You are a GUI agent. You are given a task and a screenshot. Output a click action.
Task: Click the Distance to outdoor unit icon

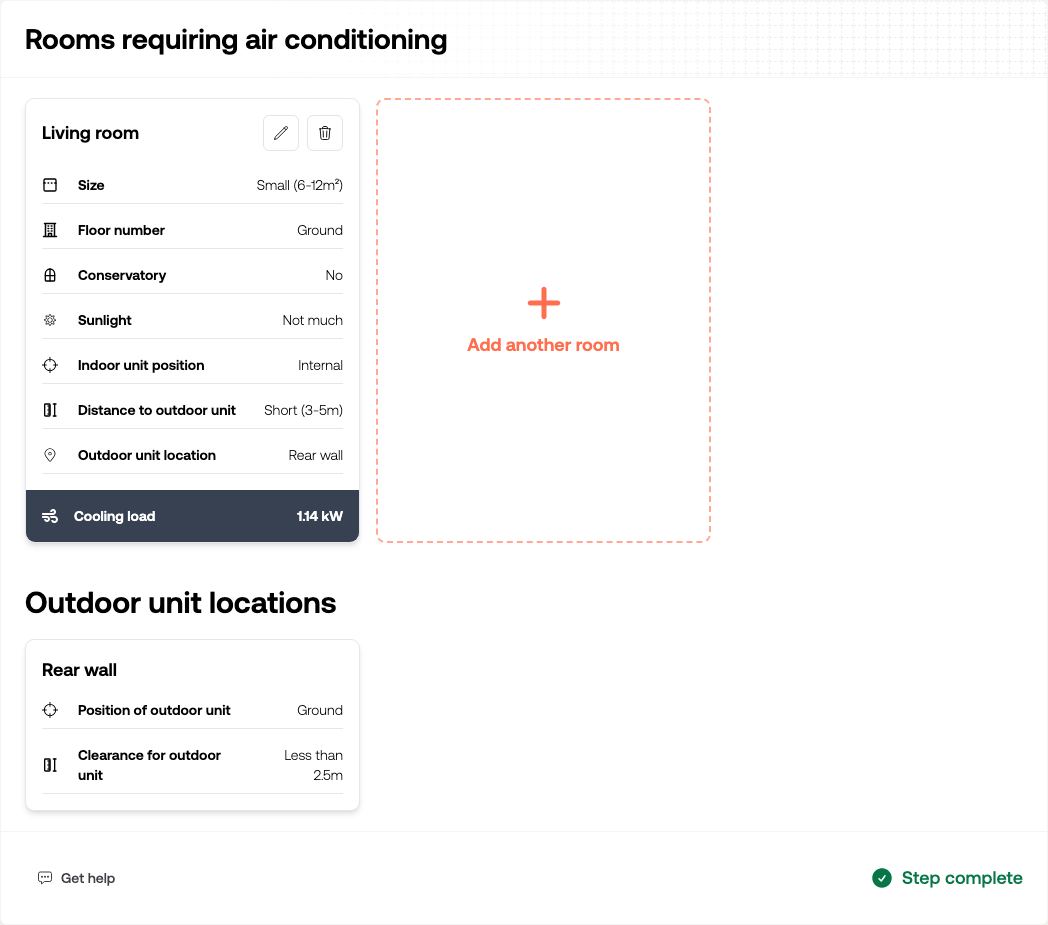click(x=50, y=410)
